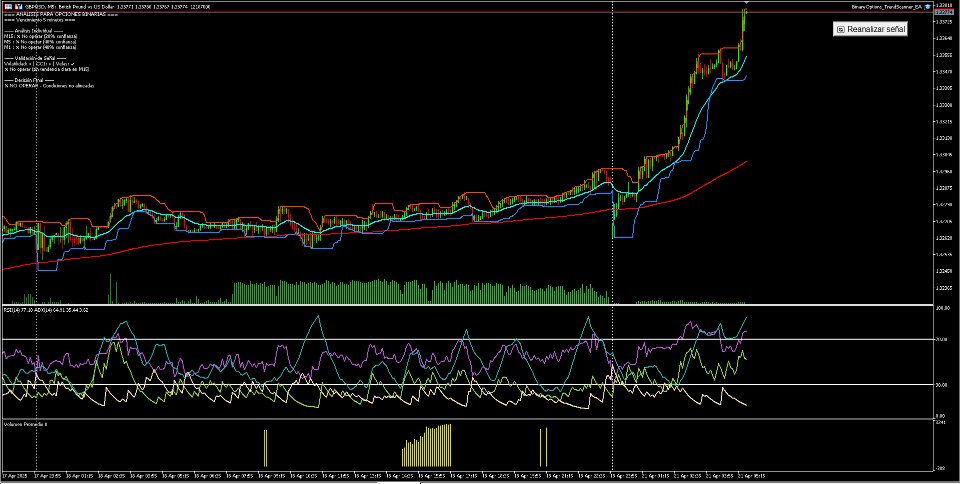Click the bottom horizontal scrollbar thumb

coord(399,483)
